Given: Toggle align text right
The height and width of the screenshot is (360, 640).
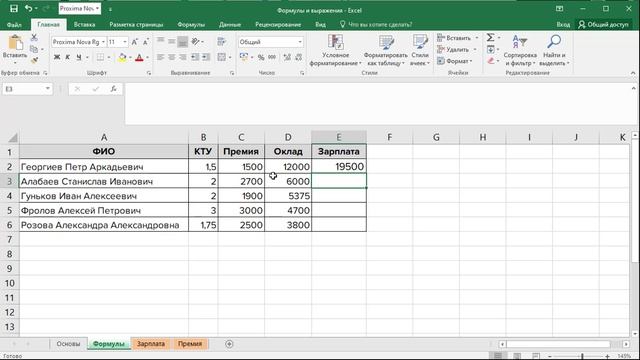Looking at the screenshot, I should (183, 57).
